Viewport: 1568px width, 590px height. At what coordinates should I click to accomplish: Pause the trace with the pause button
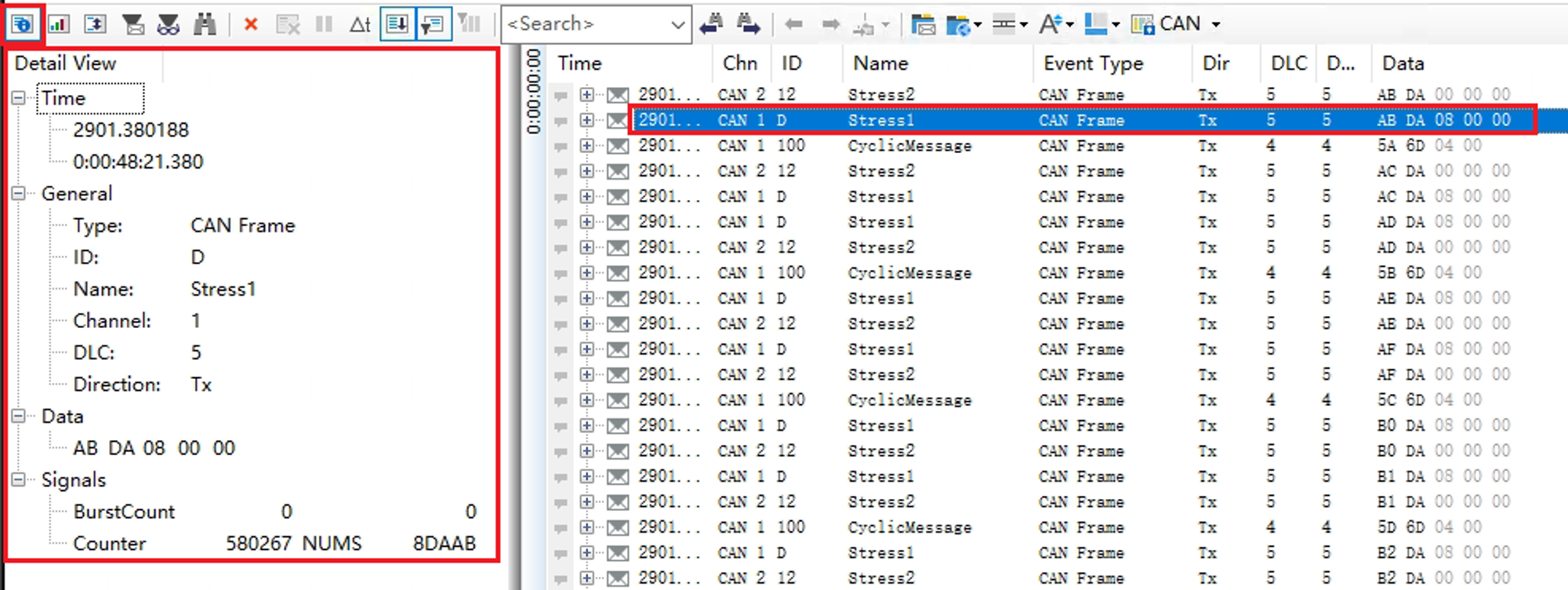(x=324, y=24)
